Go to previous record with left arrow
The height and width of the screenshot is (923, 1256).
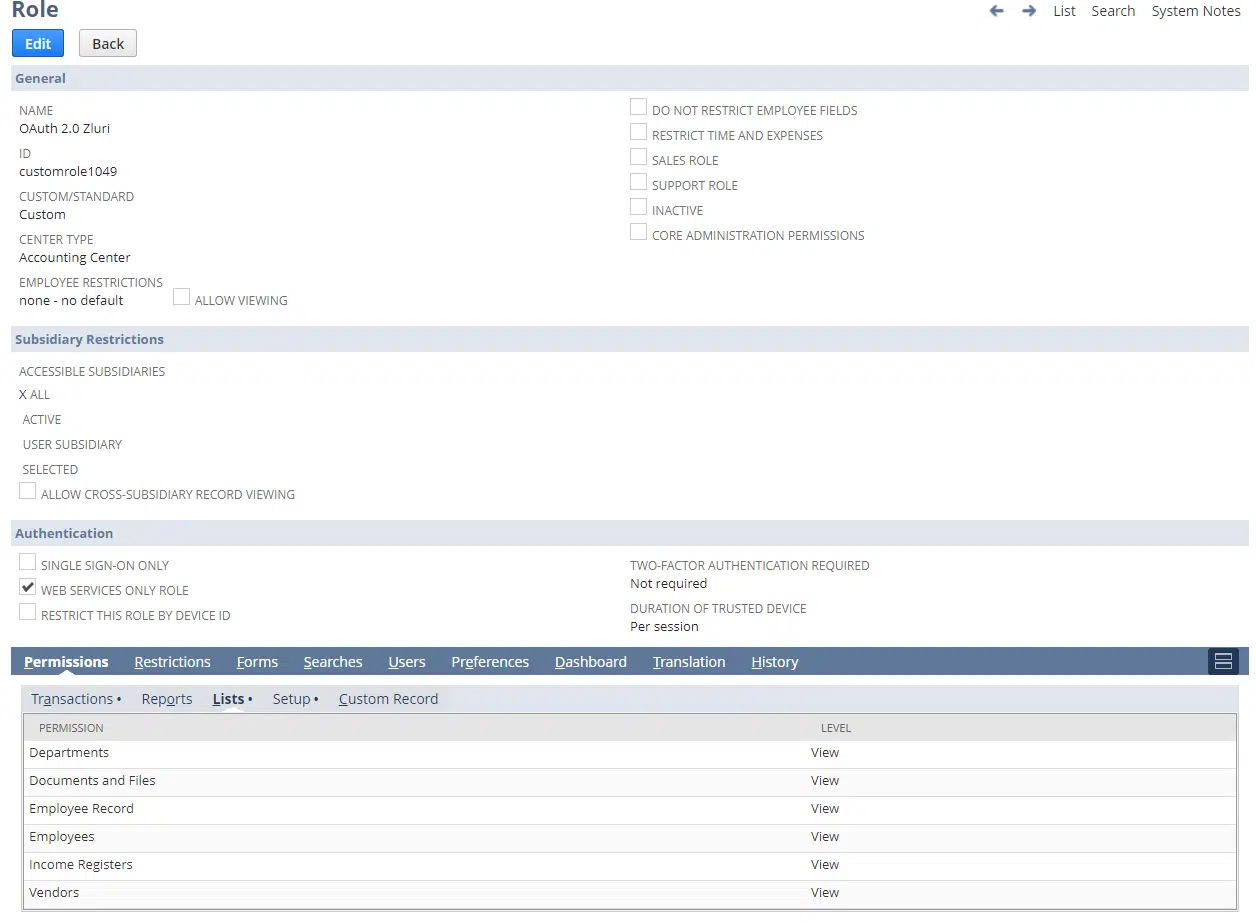[x=996, y=11]
